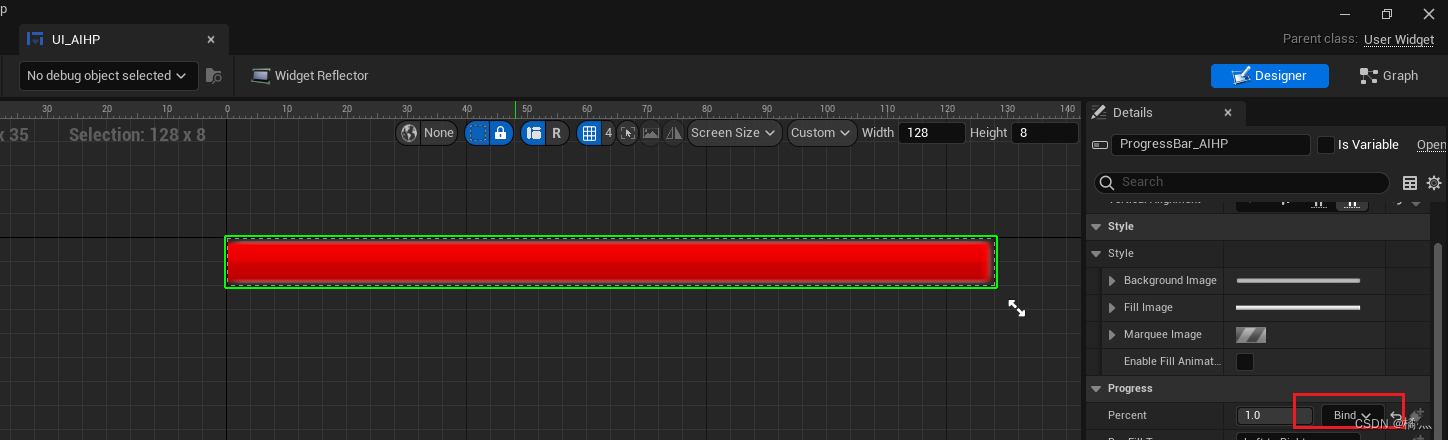Click the Width input field
The image size is (1448, 440).
(x=931, y=132)
